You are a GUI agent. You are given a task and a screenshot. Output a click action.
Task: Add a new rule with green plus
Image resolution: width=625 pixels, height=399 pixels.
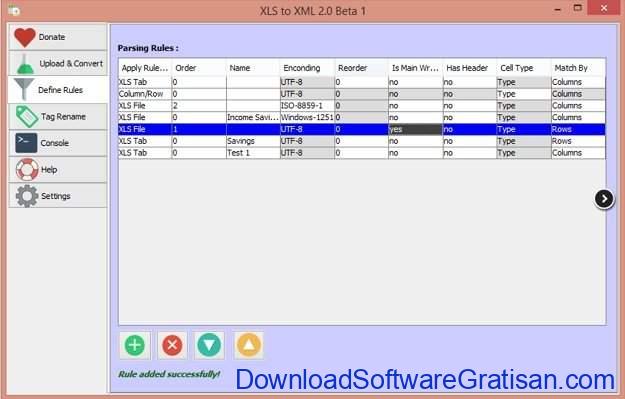(135, 345)
